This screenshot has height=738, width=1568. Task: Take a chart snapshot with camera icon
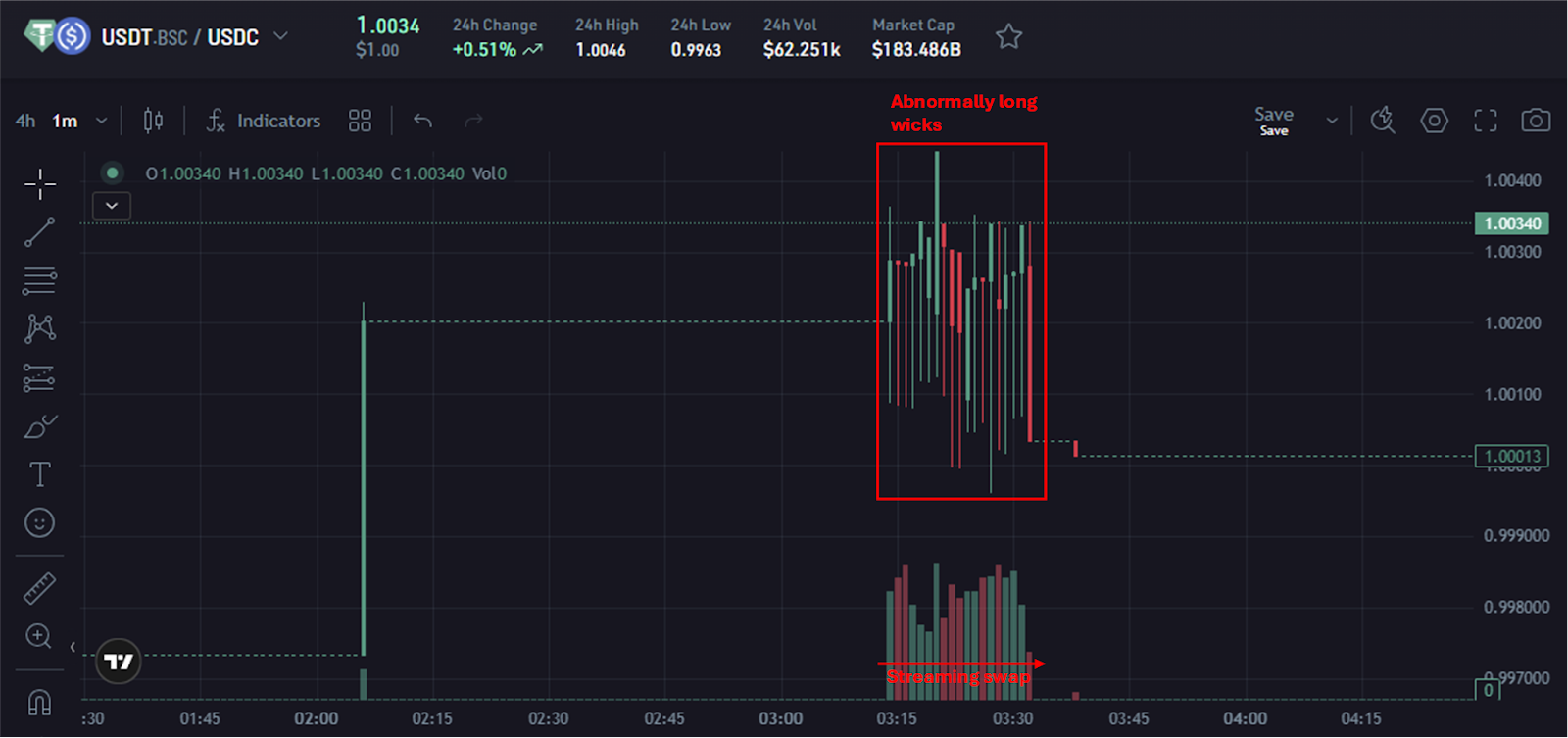click(1535, 121)
